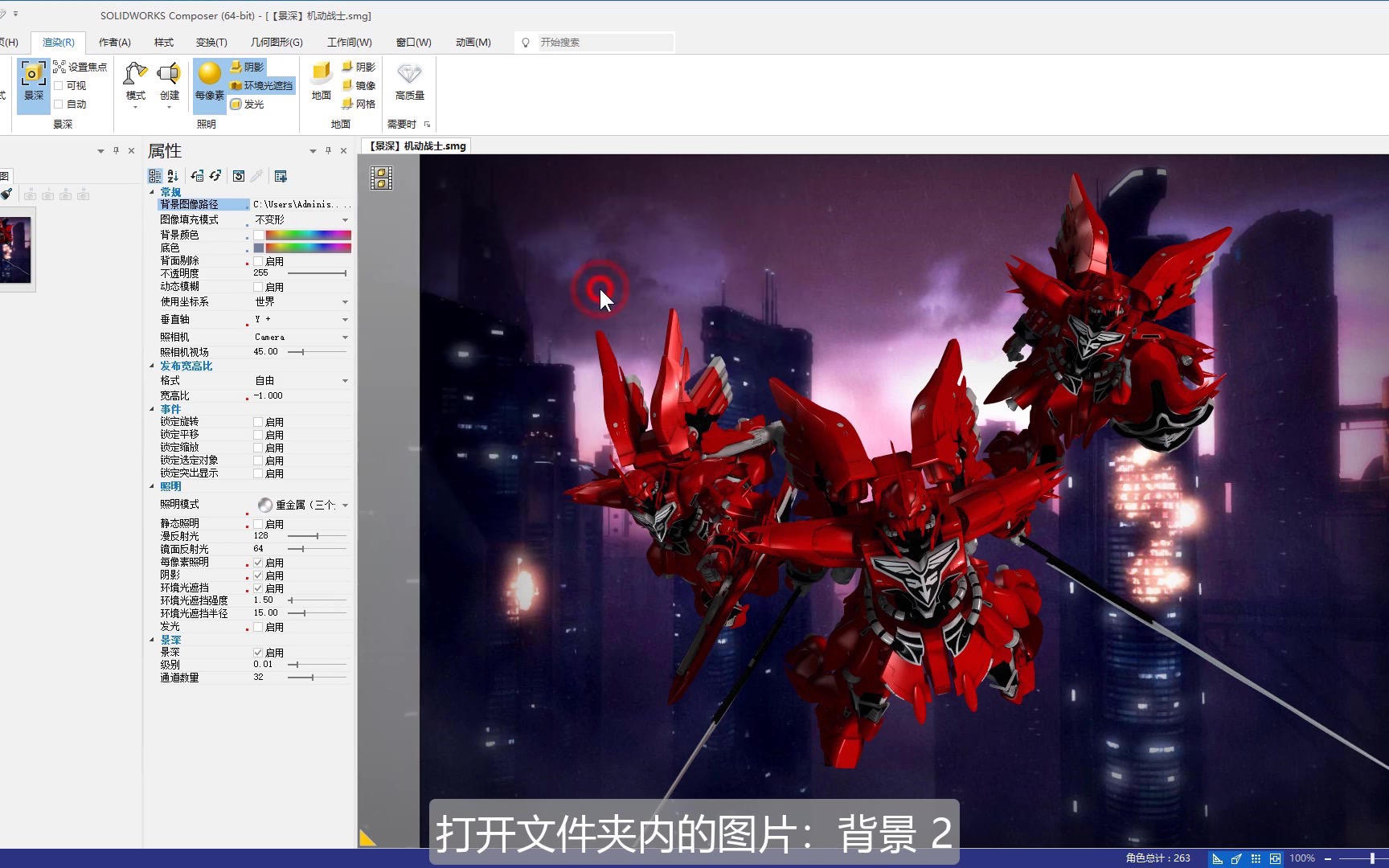Click the dotted grid icon in status bar

click(1256, 858)
